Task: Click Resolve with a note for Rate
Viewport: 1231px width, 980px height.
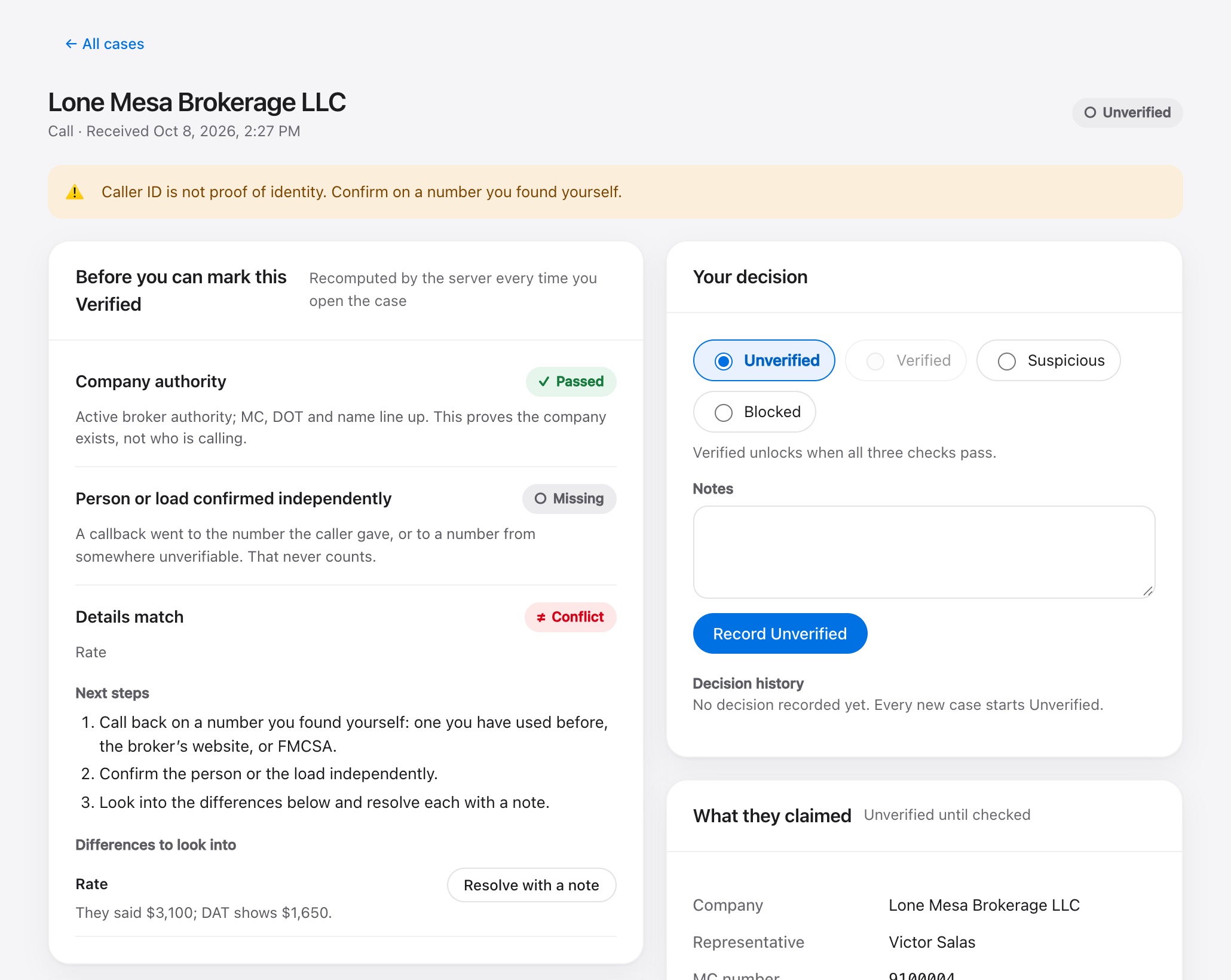Action: click(531, 885)
